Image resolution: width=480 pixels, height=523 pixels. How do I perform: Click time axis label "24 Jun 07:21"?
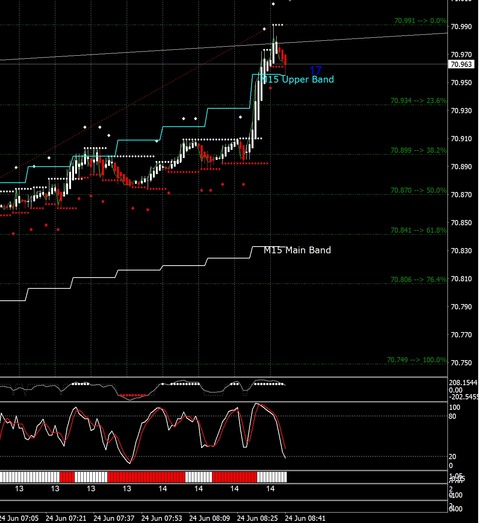coord(66,518)
